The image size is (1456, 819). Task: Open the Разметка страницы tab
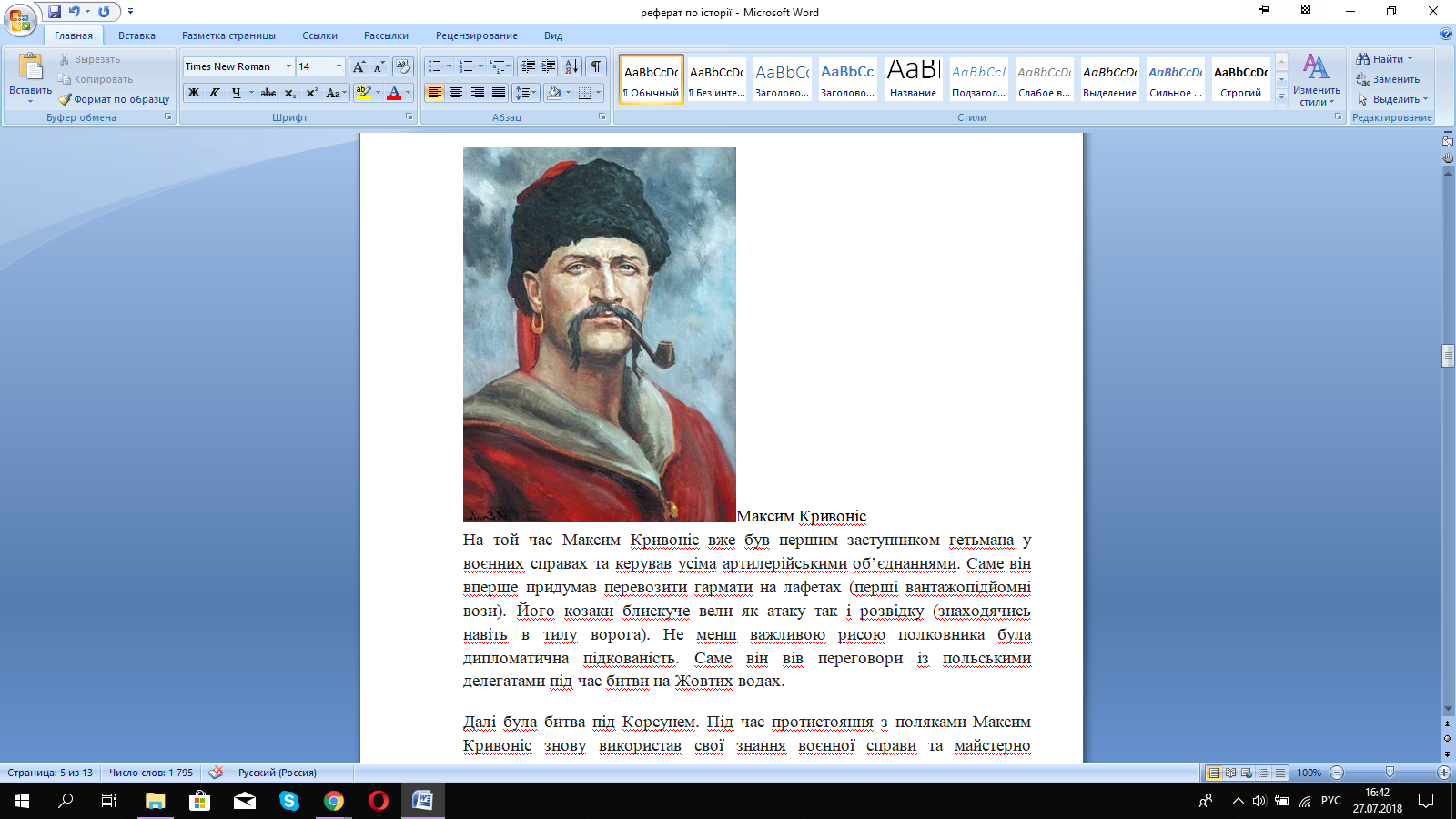[228, 35]
